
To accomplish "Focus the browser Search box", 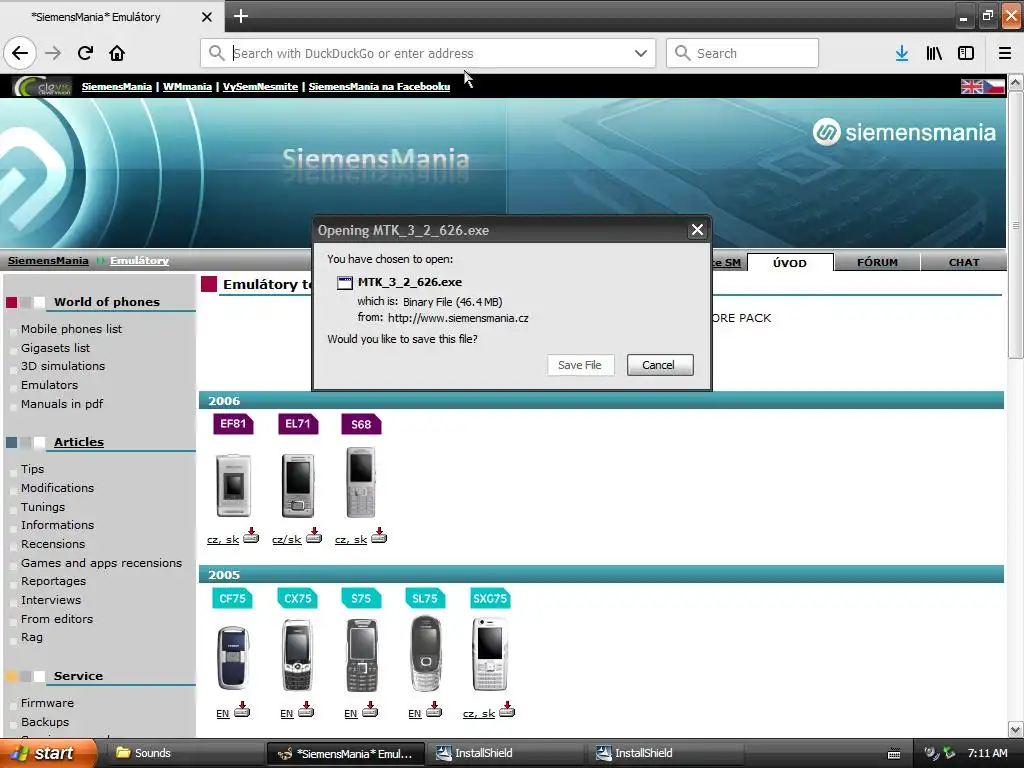I will click(743, 53).
